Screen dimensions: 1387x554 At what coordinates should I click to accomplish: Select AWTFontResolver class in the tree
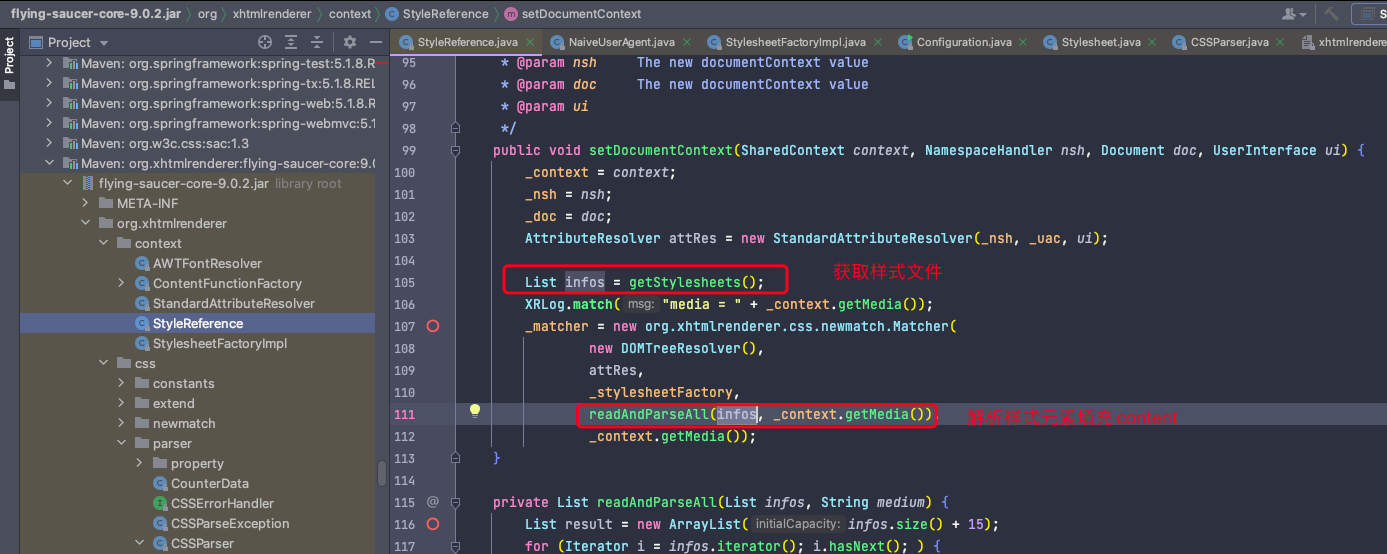coord(207,263)
